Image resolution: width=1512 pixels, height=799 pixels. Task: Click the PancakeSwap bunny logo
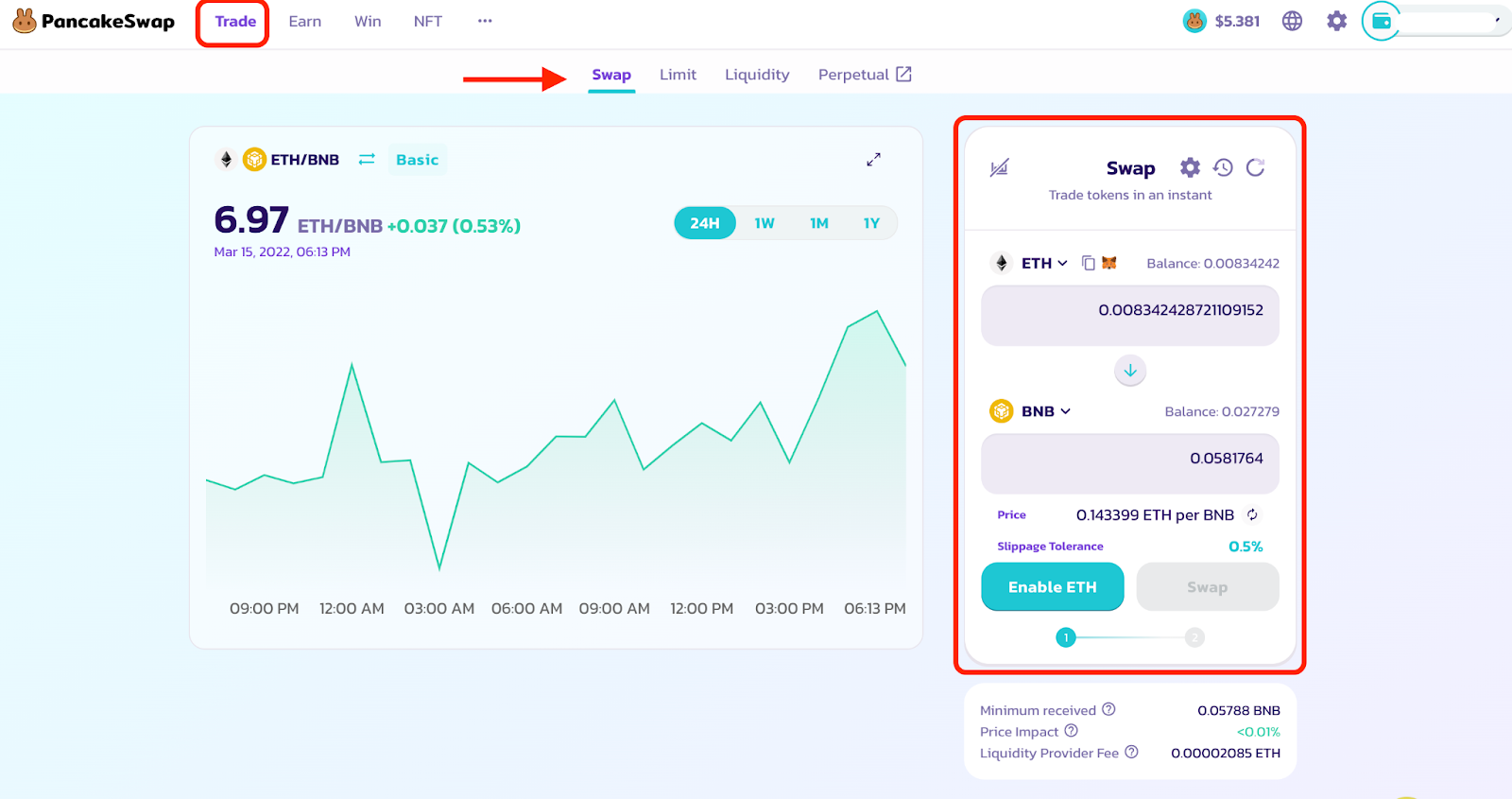point(25,21)
